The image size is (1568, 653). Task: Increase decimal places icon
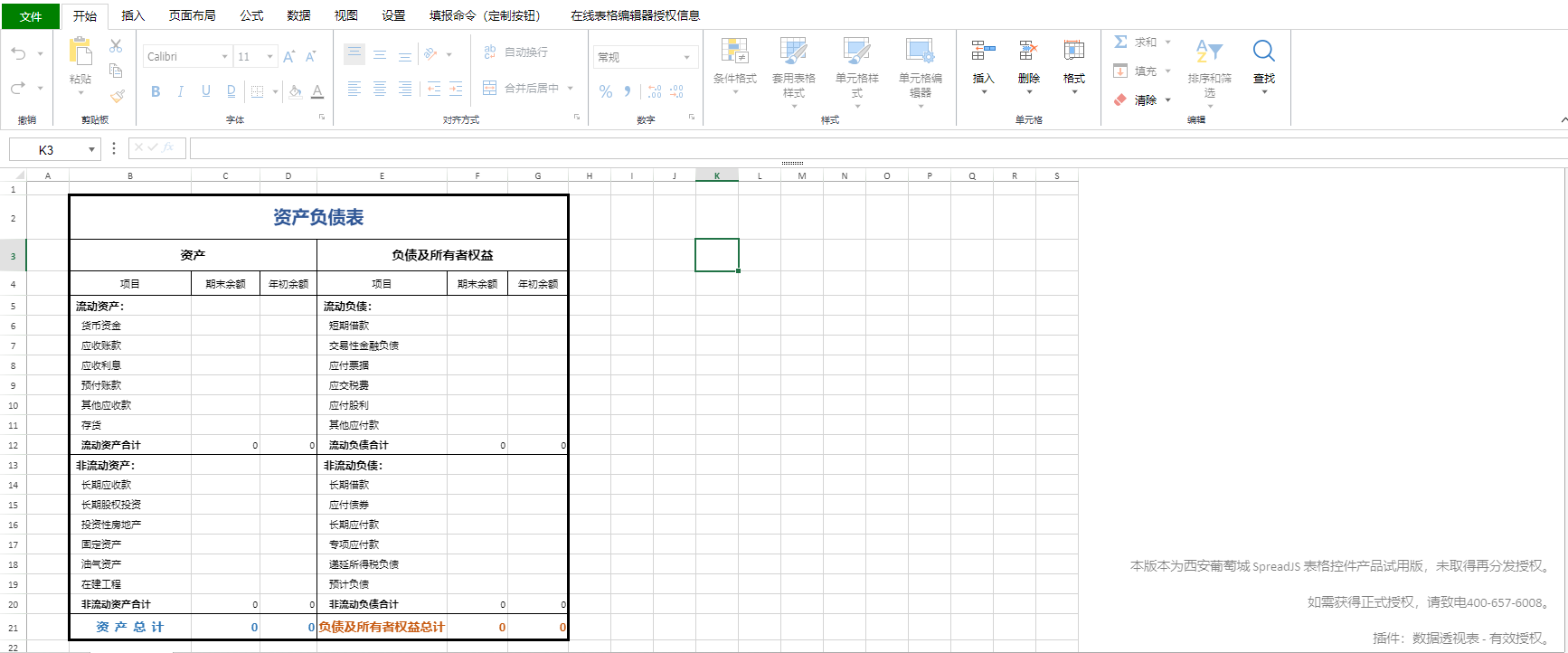(x=655, y=91)
